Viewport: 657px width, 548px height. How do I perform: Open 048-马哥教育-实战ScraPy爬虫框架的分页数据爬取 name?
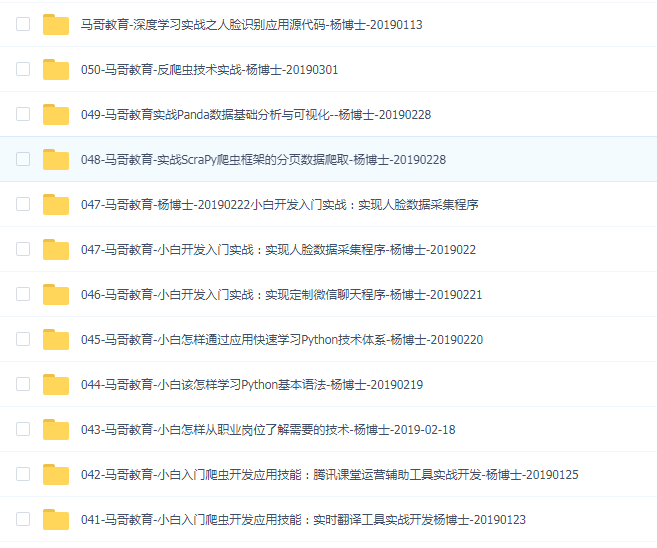pos(263,160)
